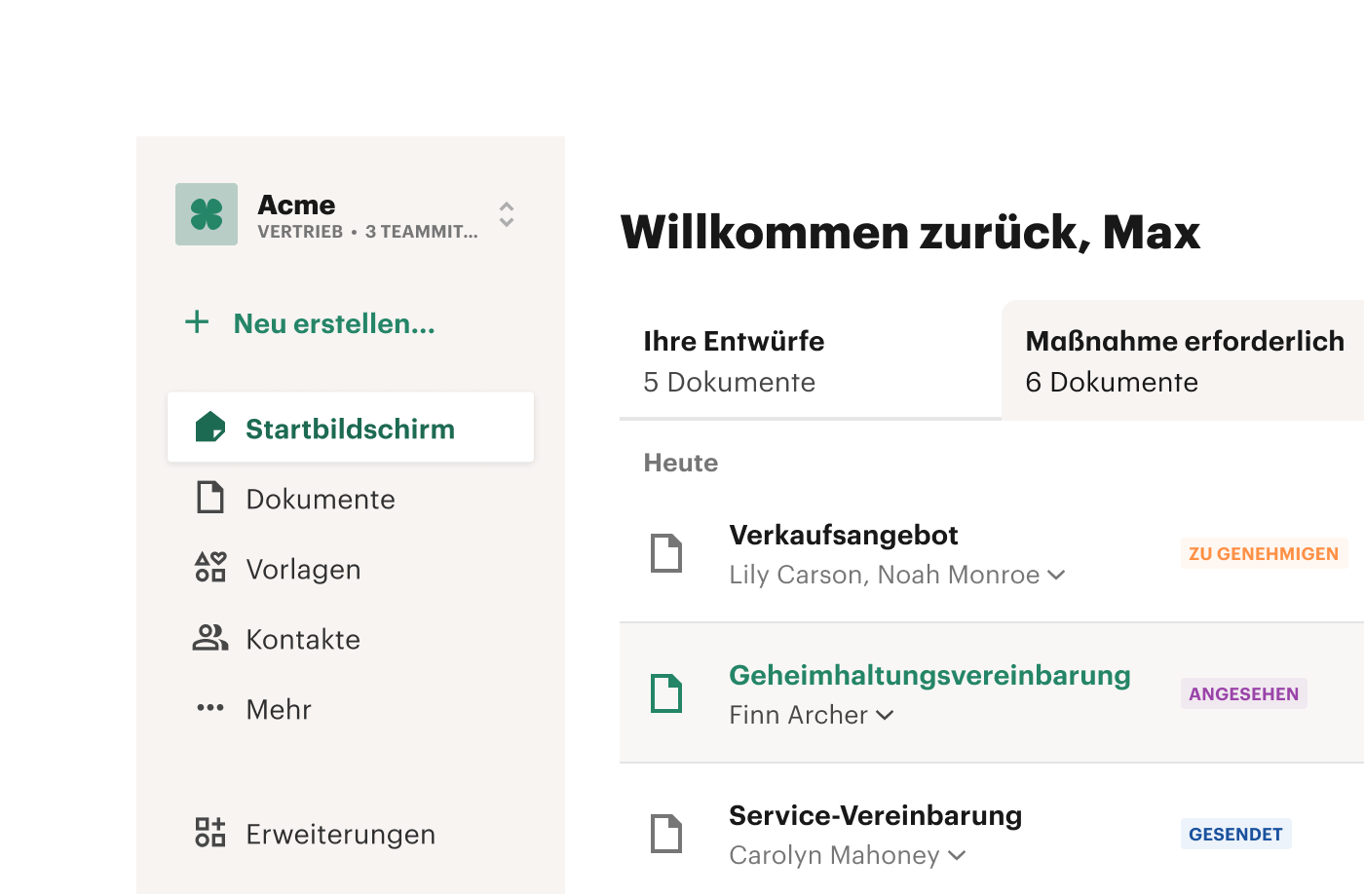Click the Service-Vereinbarung document icon
This screenshot has width=1364, height=896.
[x=666, y=834]
